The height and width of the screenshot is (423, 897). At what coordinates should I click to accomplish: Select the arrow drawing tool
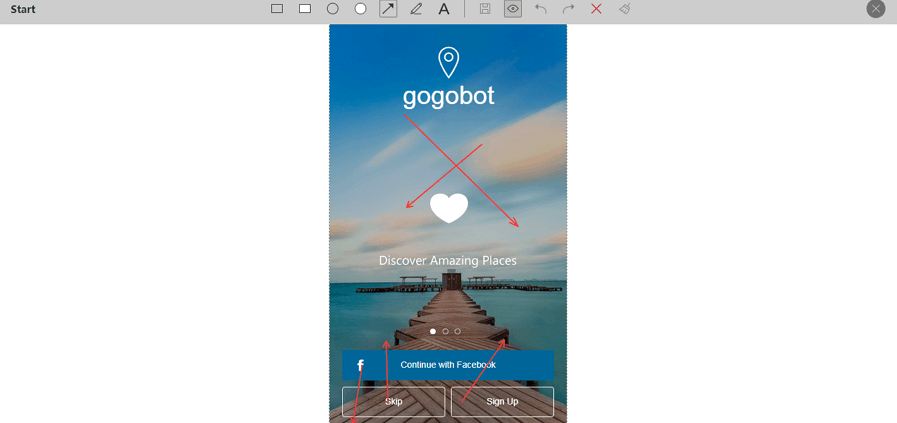(388, 9)
